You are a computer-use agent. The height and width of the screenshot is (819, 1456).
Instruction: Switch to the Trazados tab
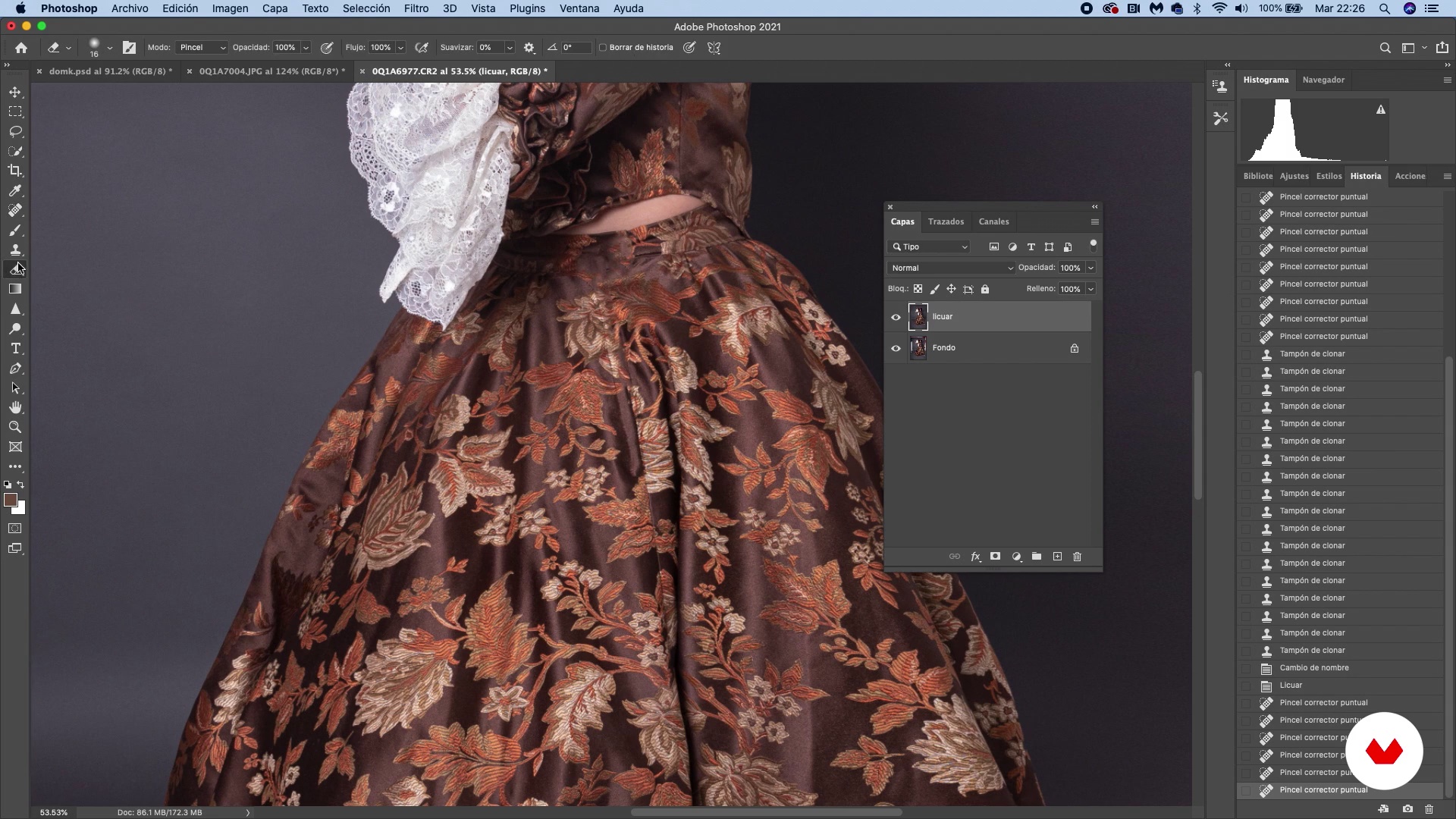(946, 221)
